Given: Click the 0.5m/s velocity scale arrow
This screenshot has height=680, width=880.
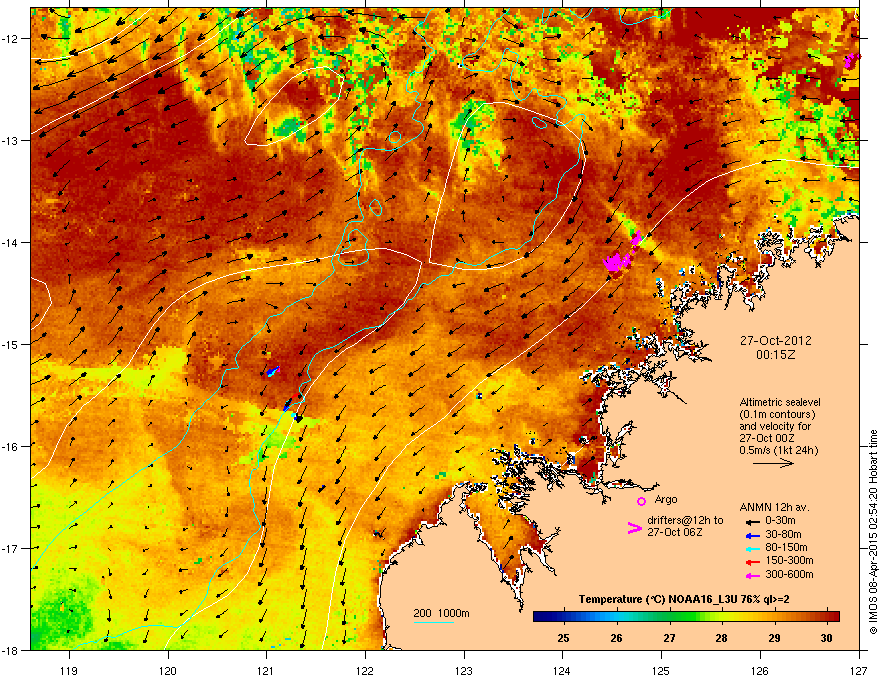Looking at the screenshot, I should pos(773,463).
